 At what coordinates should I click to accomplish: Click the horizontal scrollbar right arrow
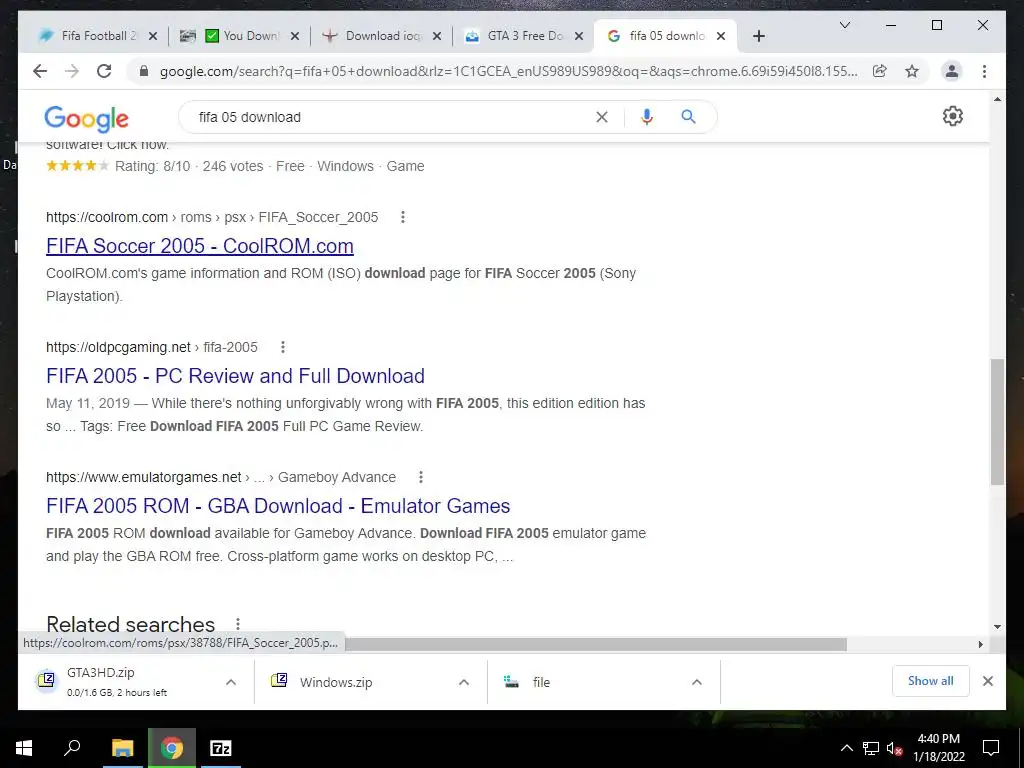(x=980, y=645)
